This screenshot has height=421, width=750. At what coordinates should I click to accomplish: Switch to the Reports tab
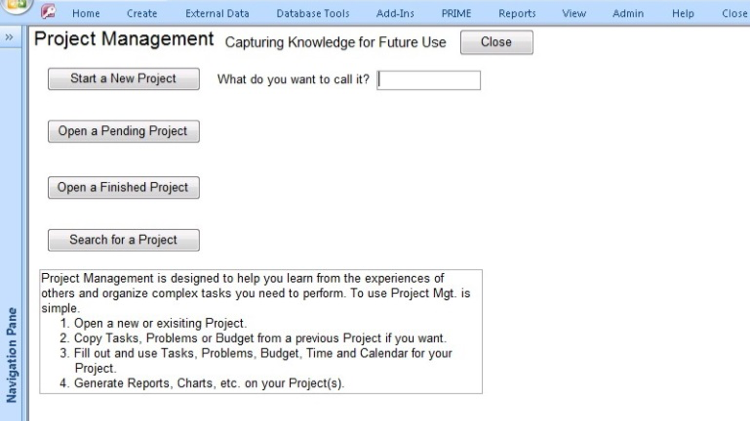point(517,13)
